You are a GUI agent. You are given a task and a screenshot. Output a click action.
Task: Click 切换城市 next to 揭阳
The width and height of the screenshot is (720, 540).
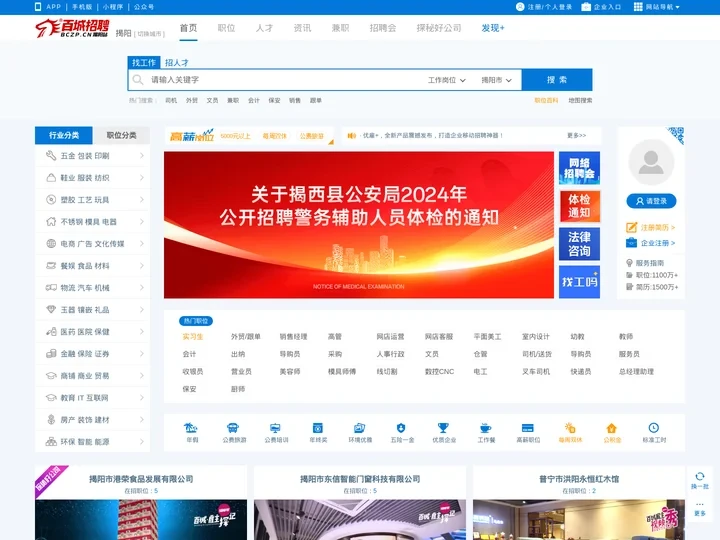point(149,34)
